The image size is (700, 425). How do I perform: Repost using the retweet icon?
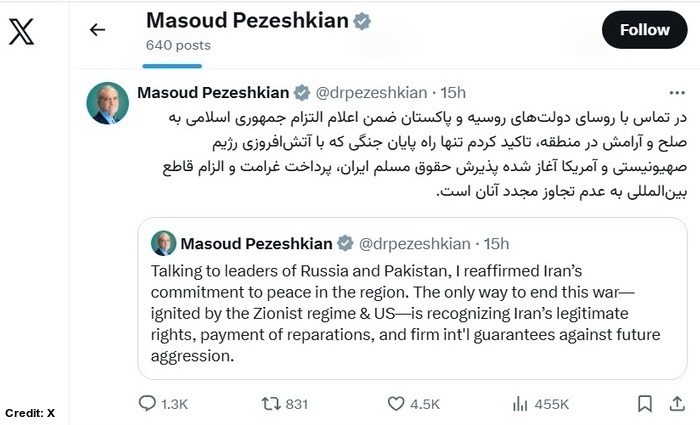pyautogui.click(x=270, y=403)
